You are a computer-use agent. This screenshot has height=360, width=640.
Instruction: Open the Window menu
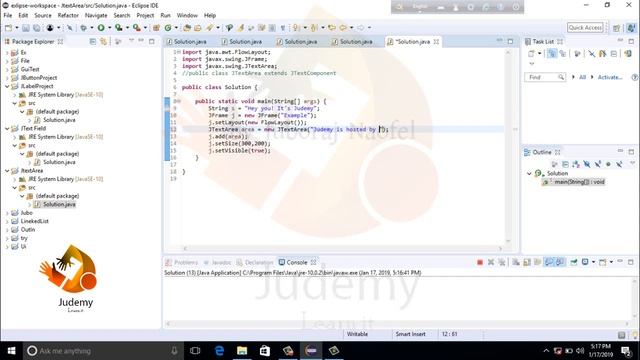187,15
